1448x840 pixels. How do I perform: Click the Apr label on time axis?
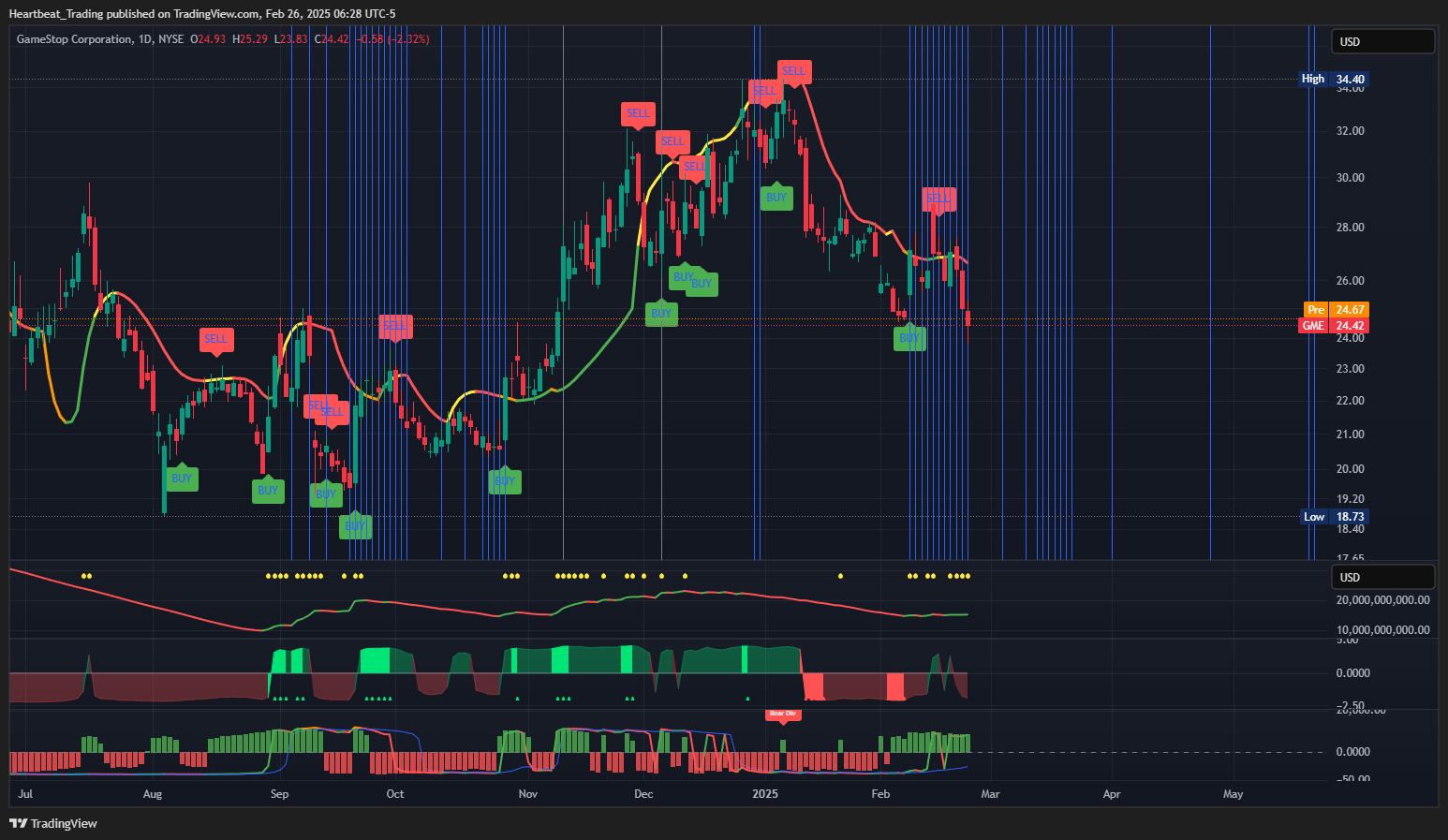1112,794
